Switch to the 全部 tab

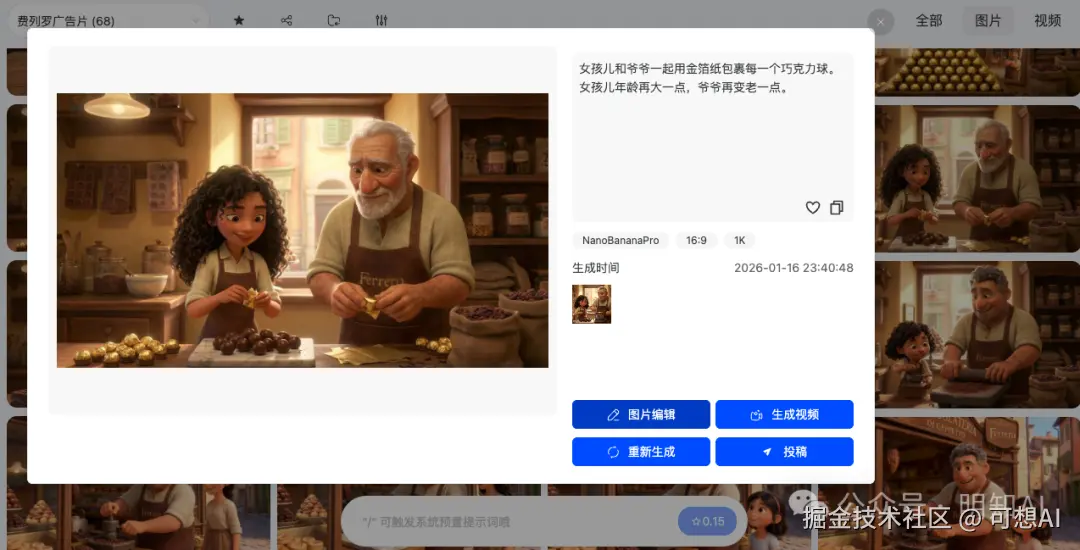(928, 21)
